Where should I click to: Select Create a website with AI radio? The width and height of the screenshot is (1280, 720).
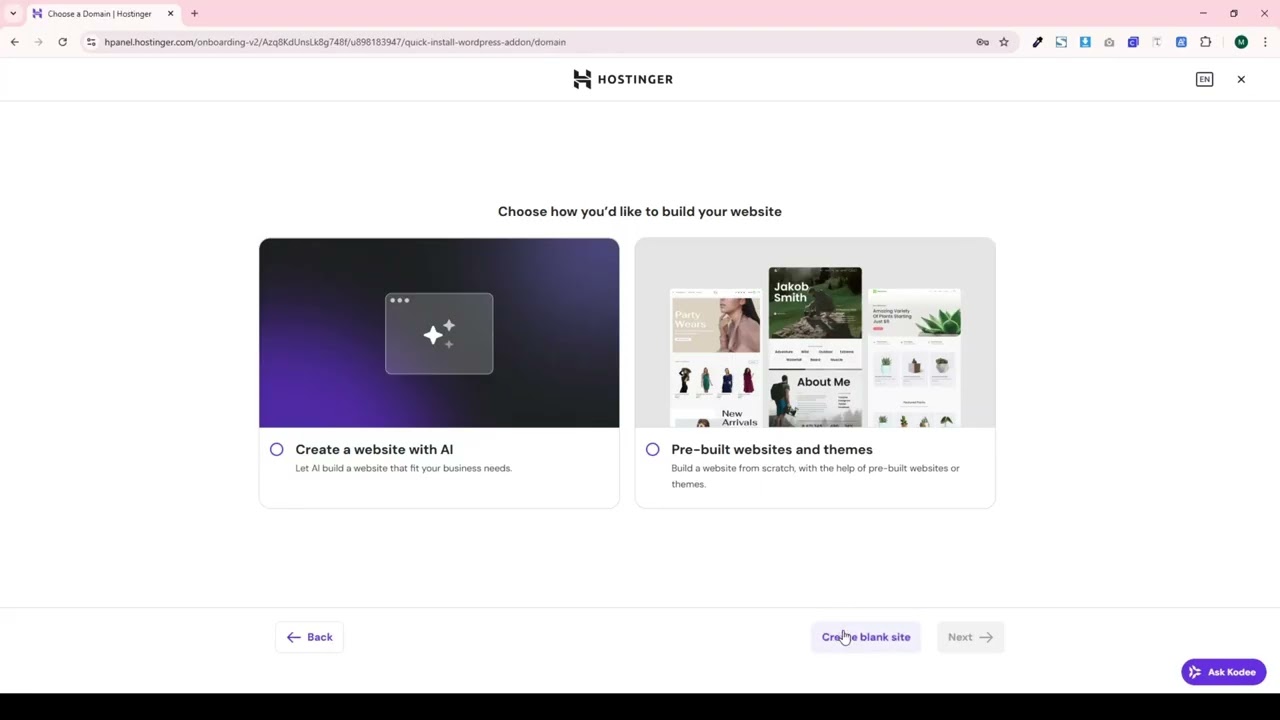click(276, 450)
